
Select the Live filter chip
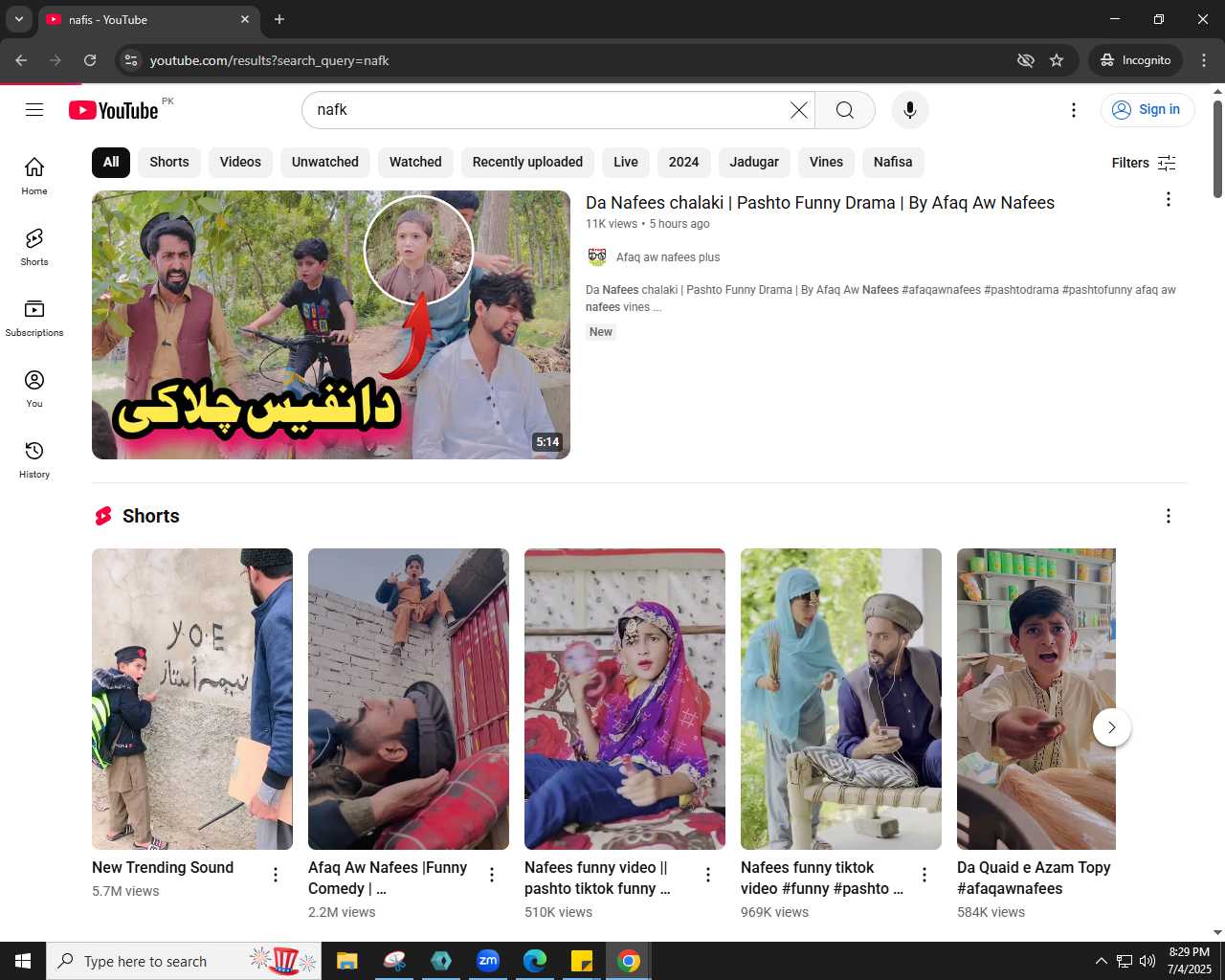[626, 162]
